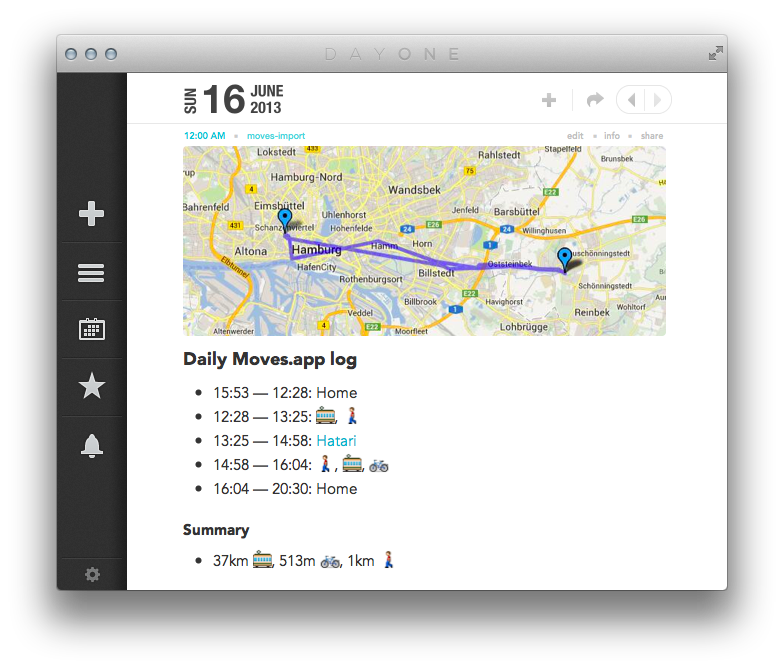Viewport: 784px width, 669px height.
Task: Click the share arrow icon in header
Action: click(x=595, y=100)
